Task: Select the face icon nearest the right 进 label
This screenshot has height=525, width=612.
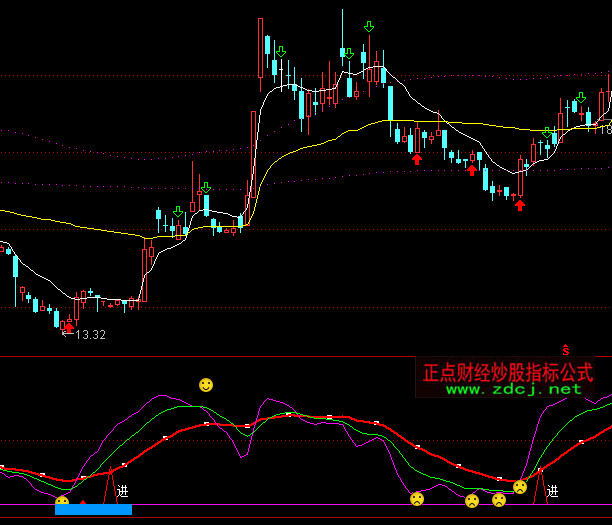Action: pyautogui.click(x=520, y=487)
